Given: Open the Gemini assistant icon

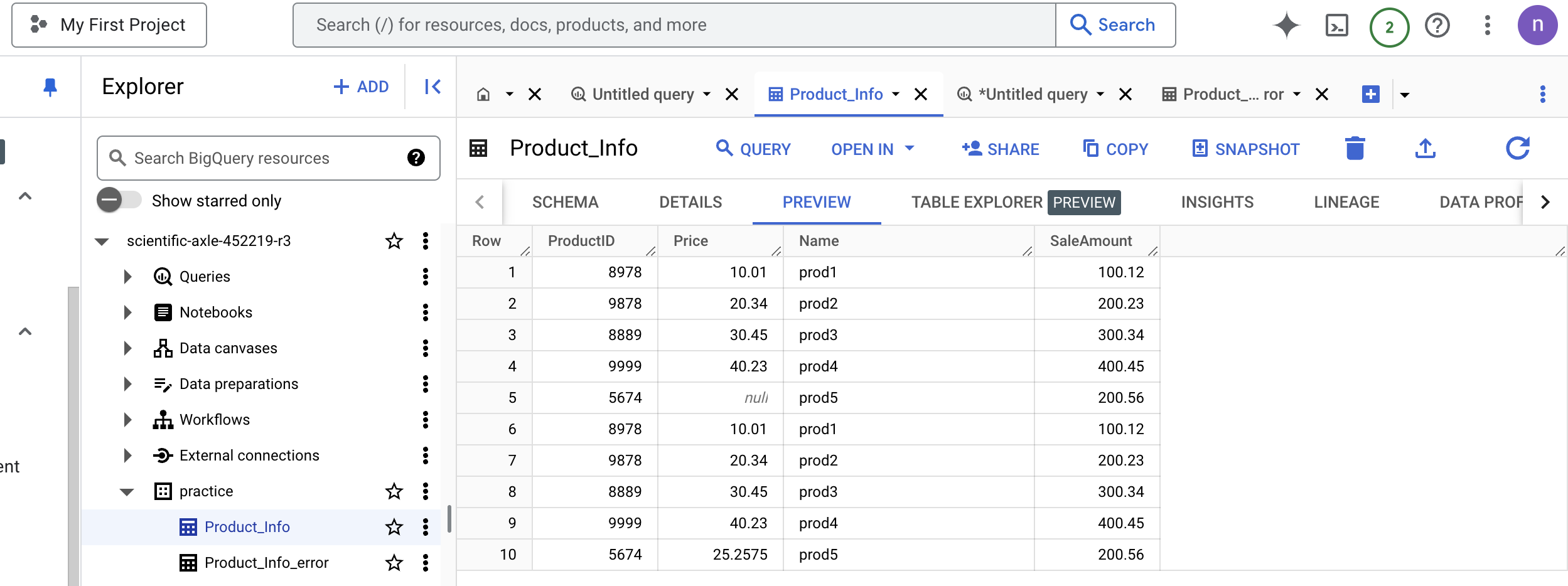Looking at the screenshot, I should (1287, 24).
